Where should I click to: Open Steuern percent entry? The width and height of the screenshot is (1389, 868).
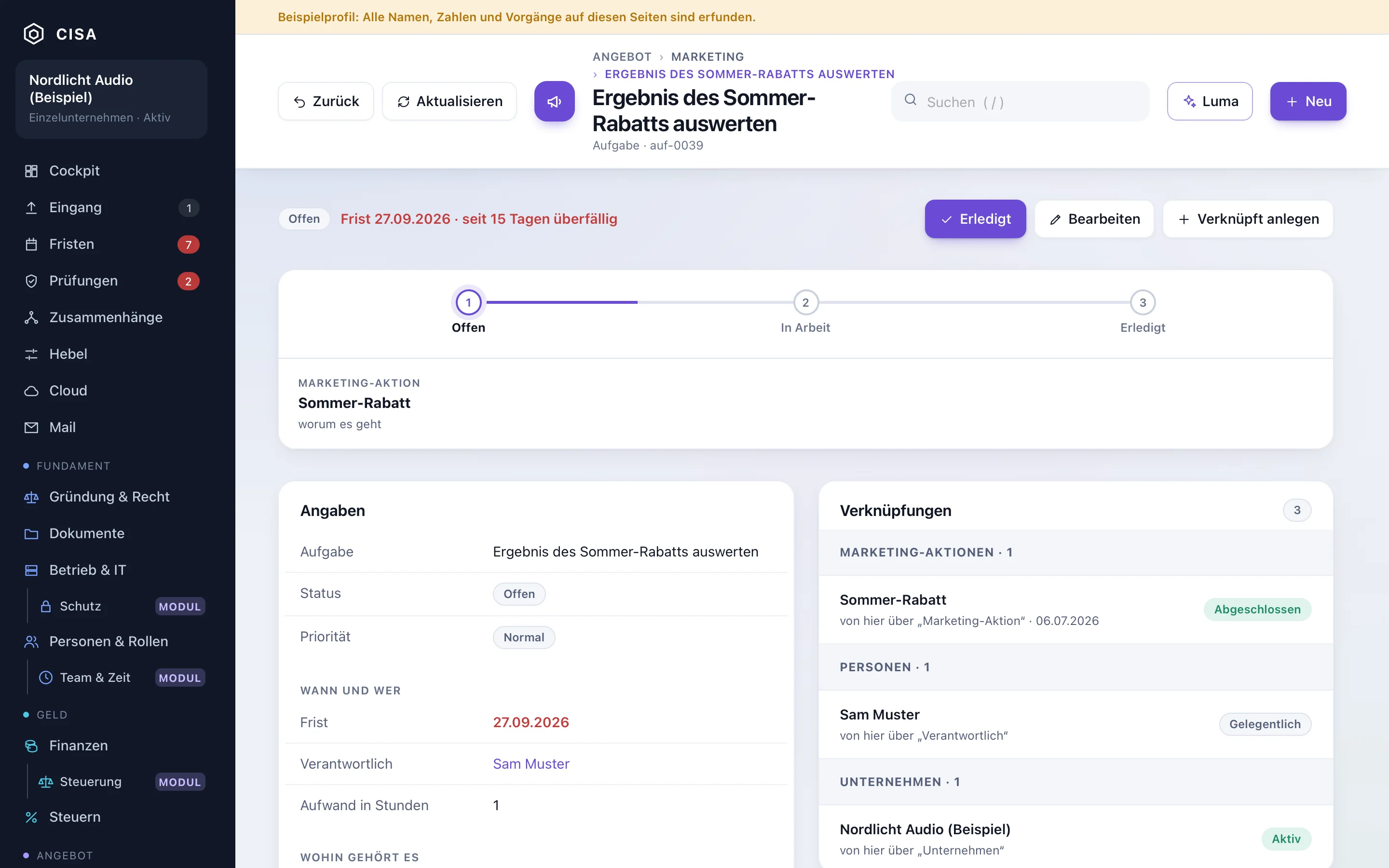pos(111,817)
